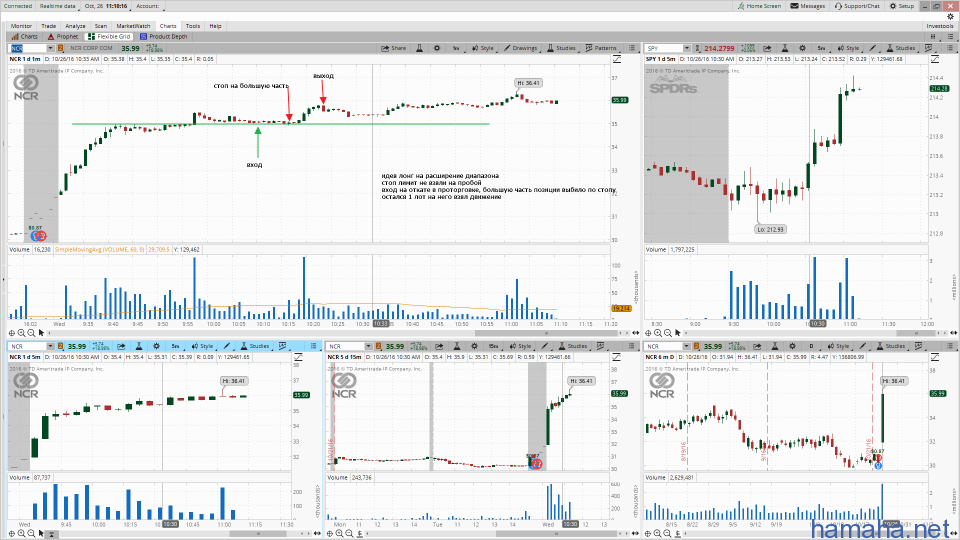Click the Investools button
The width and height of the screenshot is (960, 540).
(940, 26)
